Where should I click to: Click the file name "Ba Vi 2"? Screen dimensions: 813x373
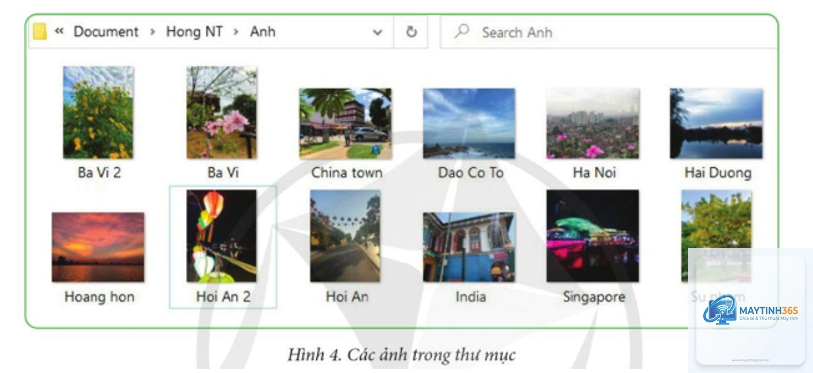click(99, 172)
